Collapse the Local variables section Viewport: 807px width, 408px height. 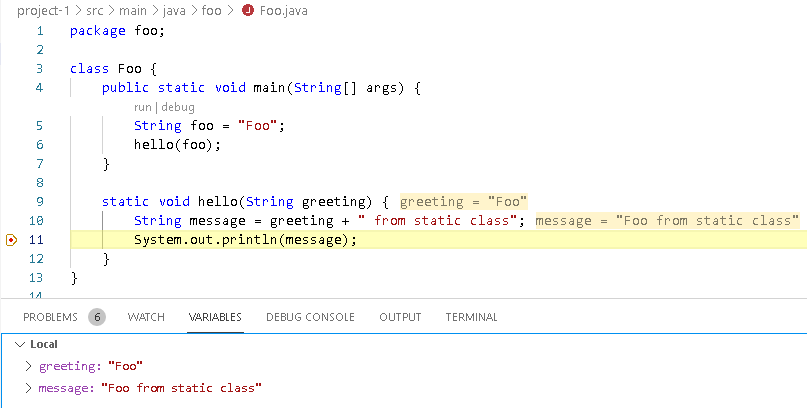[20, 344]
